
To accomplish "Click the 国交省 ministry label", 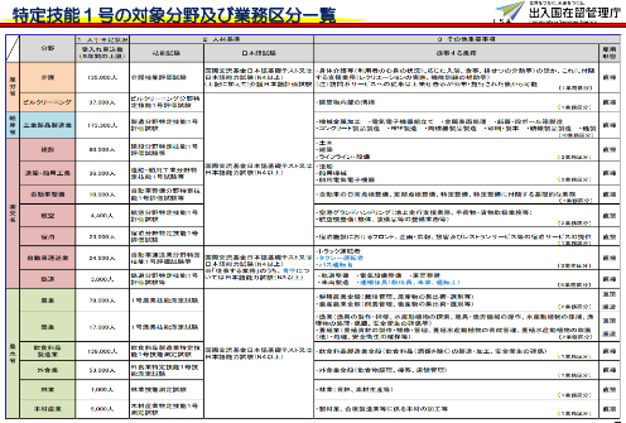I will 12,213.
